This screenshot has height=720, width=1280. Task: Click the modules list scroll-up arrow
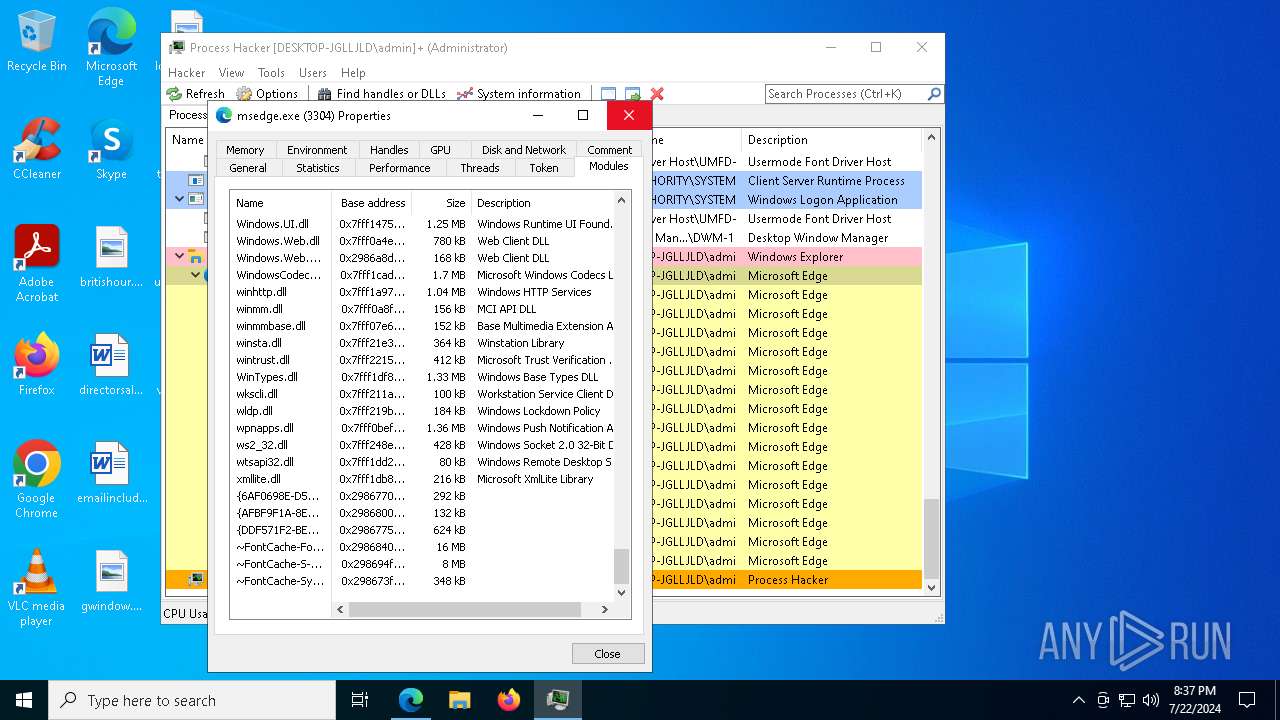pyautogui.click(x=621, y=200)
